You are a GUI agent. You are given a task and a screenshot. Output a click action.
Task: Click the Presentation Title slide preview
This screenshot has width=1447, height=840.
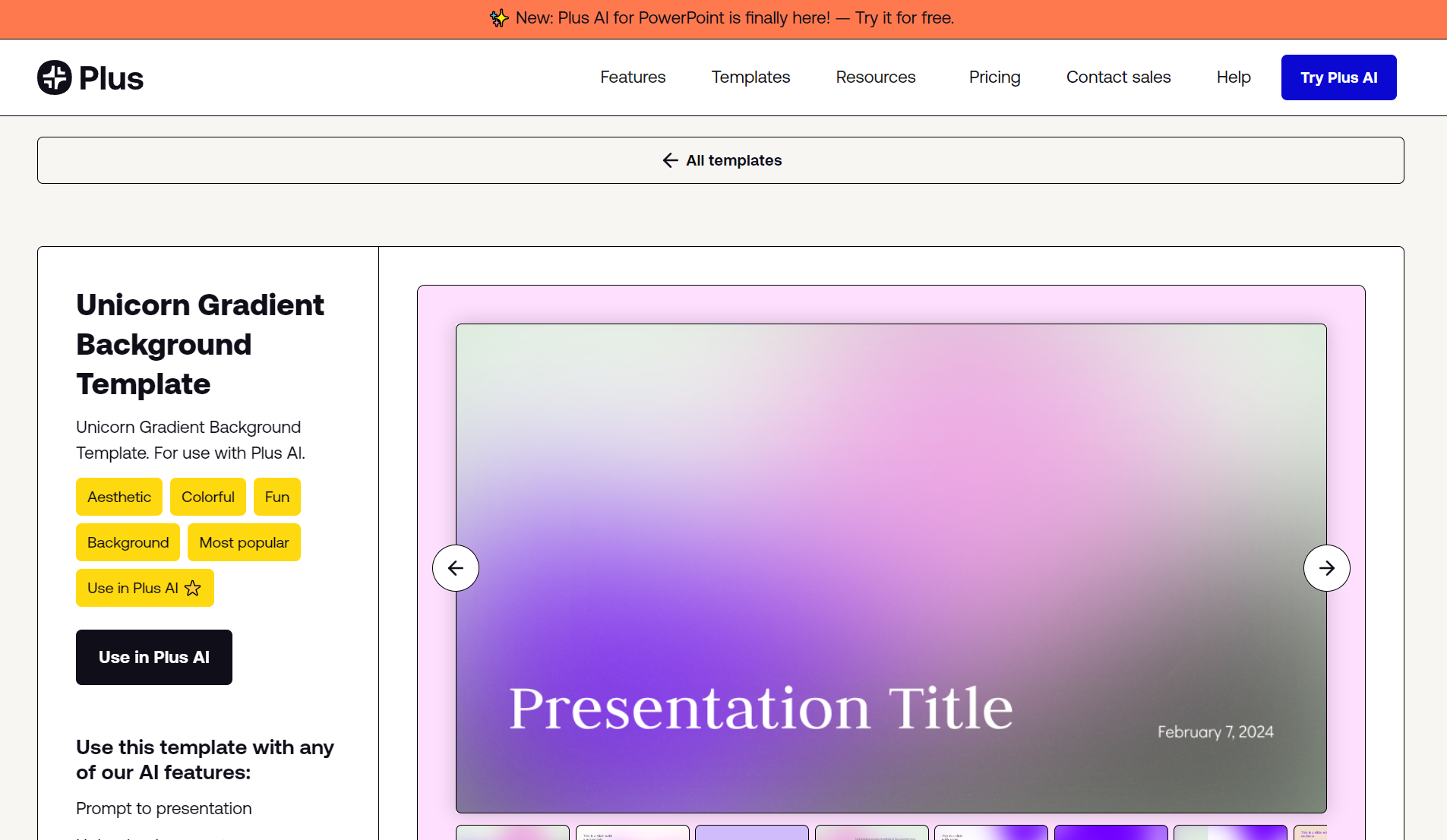pos(891,568)
